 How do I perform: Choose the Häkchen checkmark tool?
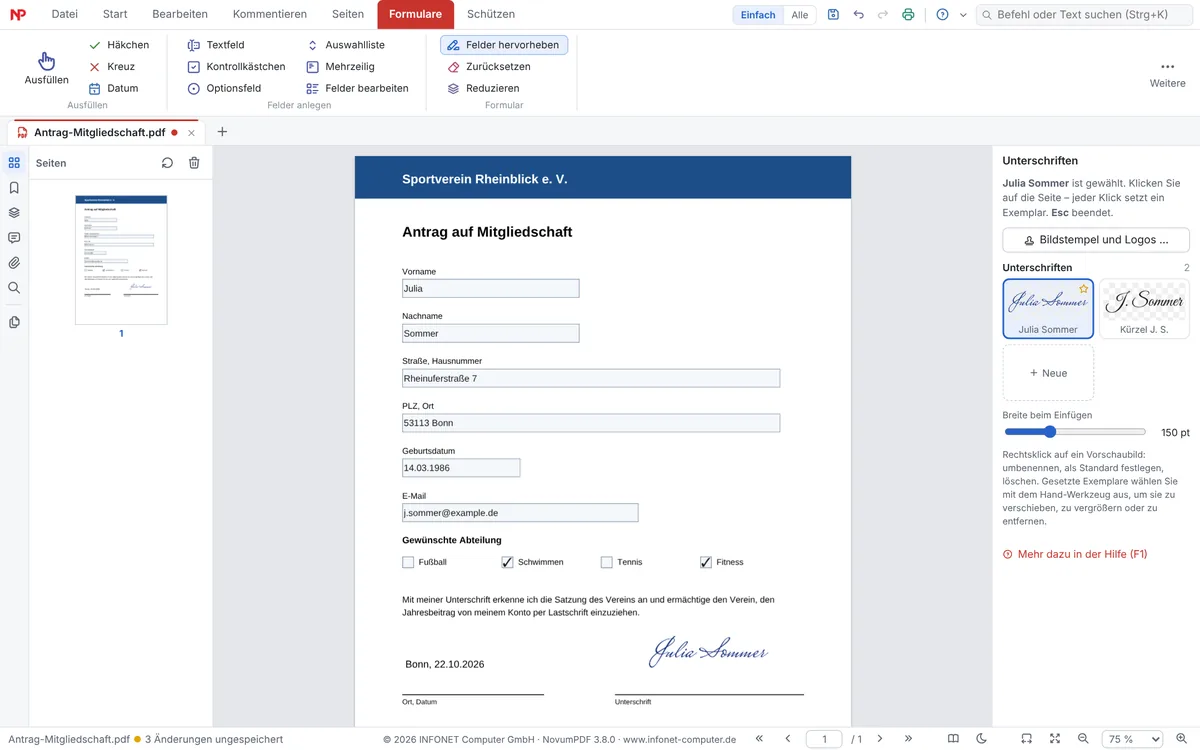pos(118,45)
